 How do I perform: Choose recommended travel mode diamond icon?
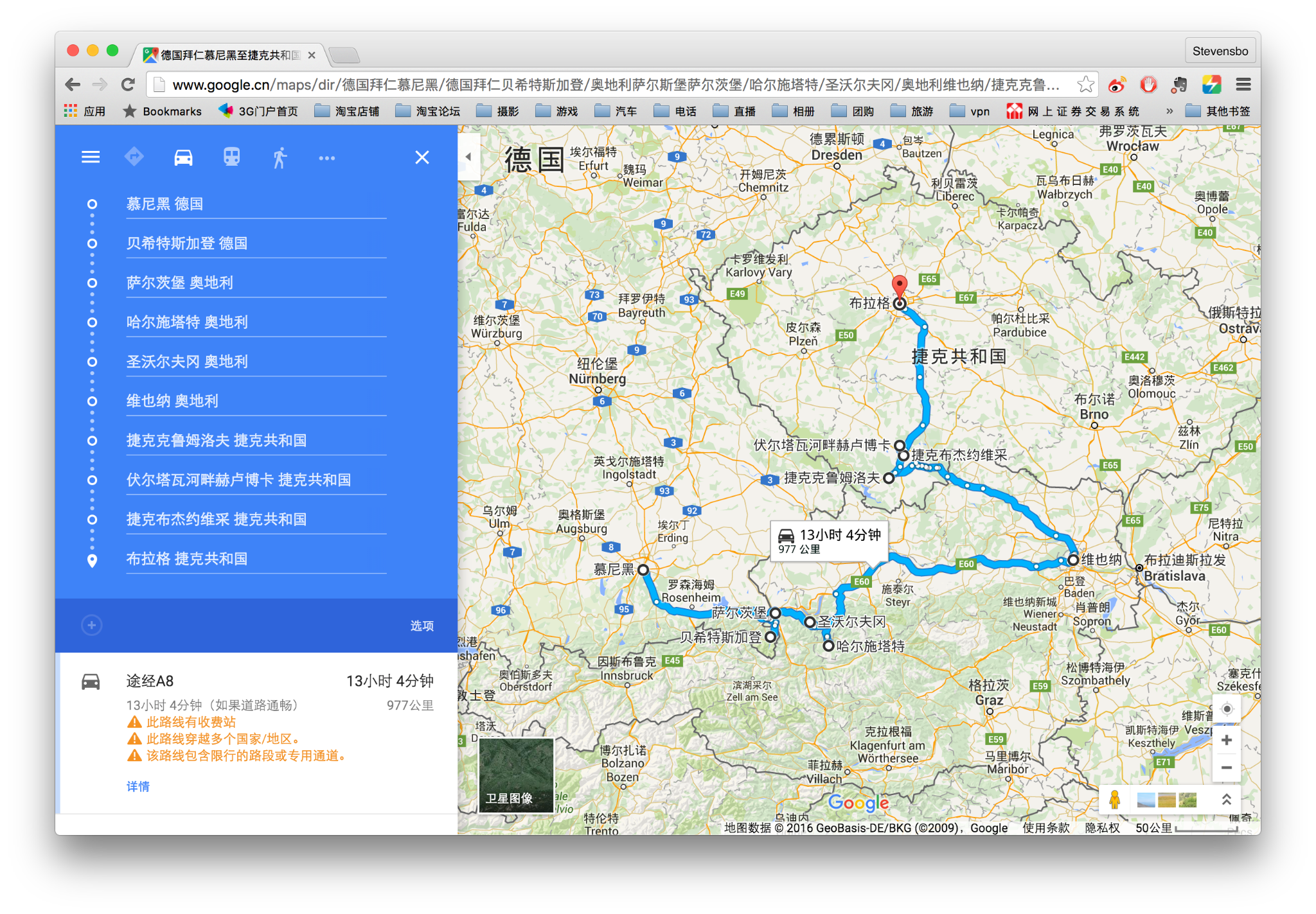pyautogui.click(x=134, y=157)
